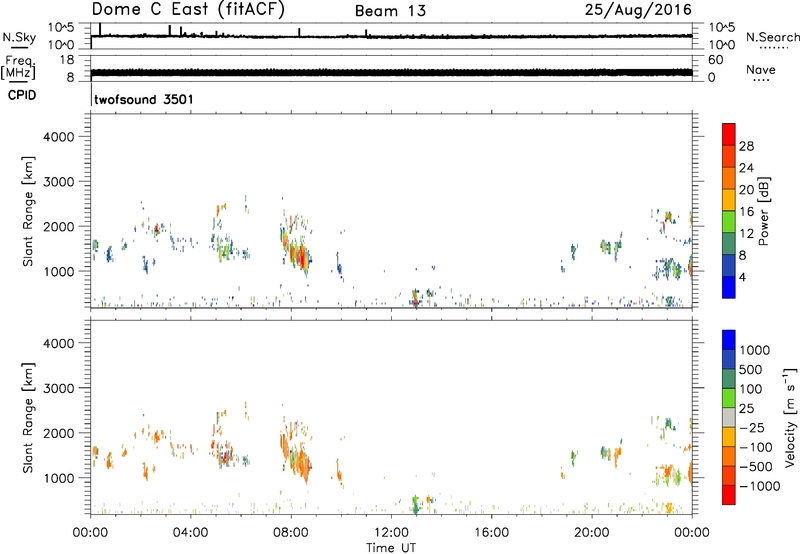Screen dimensions: 800x554
Task: Click the 'Power [dB]' color bar title
Action: [x=764, y=211]
